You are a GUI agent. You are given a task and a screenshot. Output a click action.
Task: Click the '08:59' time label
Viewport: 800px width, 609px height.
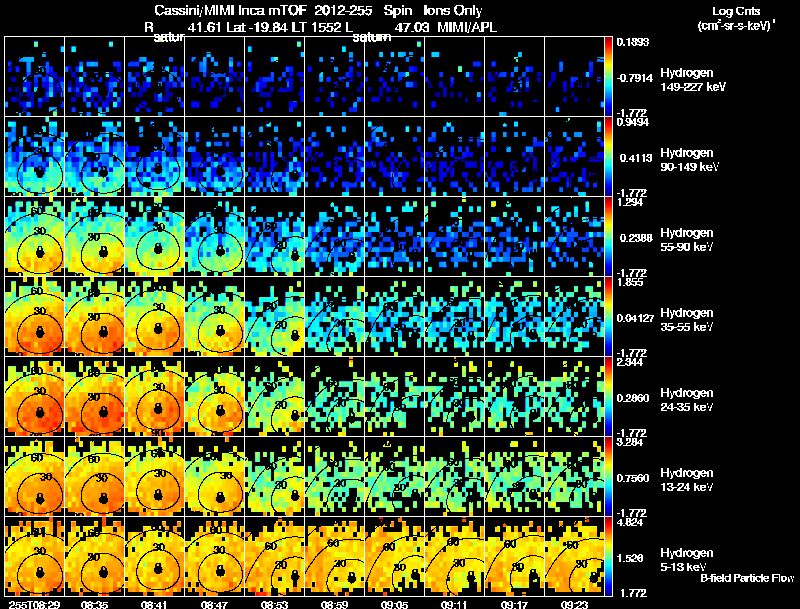point(334,604)
